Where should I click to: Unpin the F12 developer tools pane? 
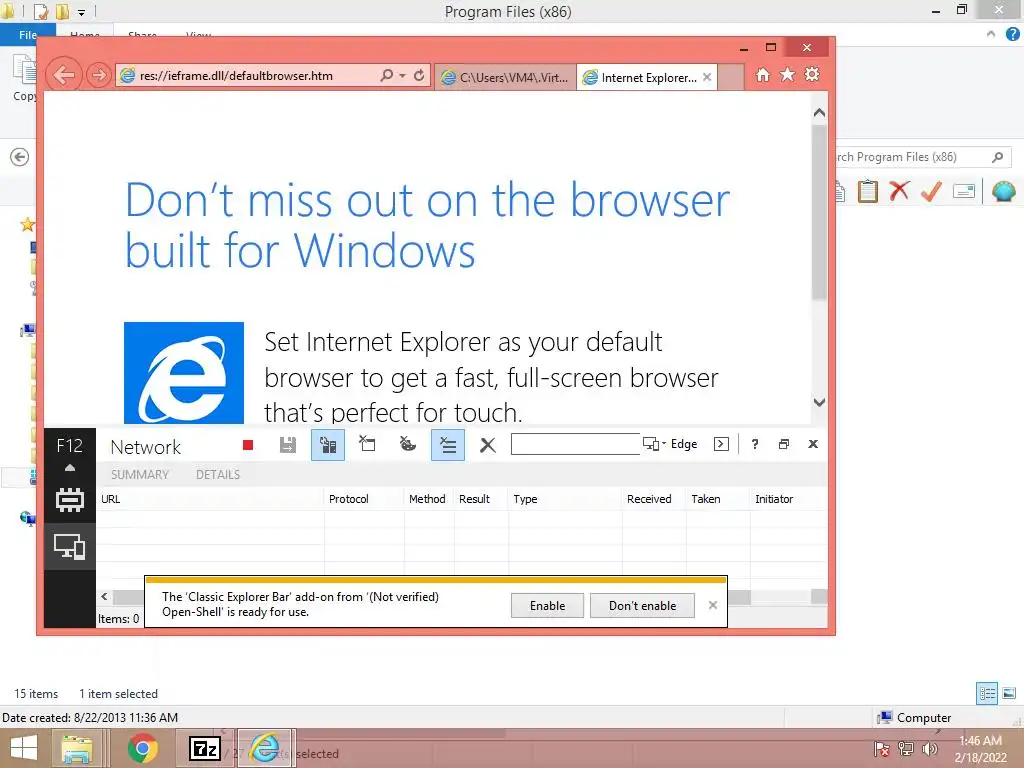(x=784, y=444)
